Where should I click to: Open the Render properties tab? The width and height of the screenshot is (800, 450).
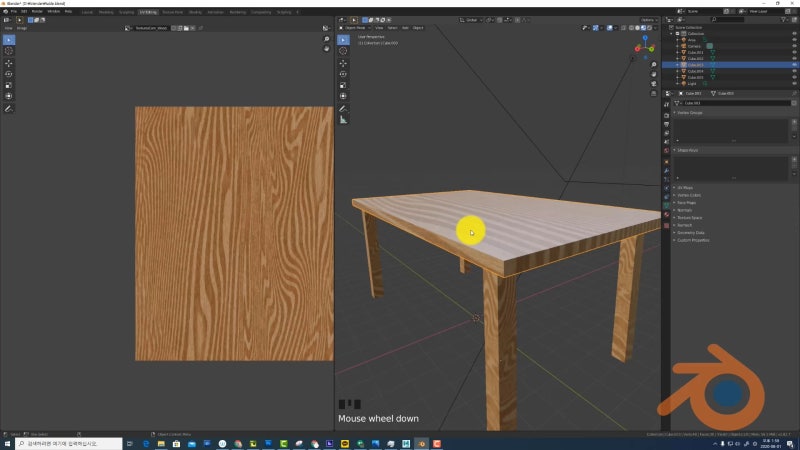pos(666,115)
